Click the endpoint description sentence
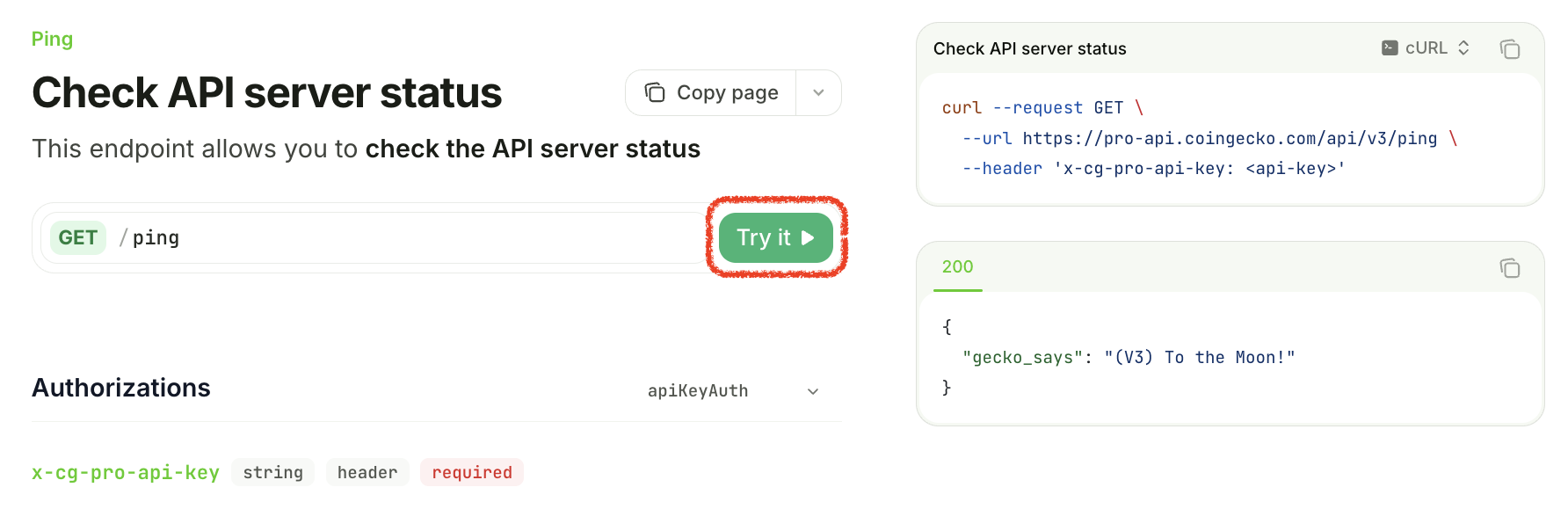This screenshot has width=1568, height=531. [367, 149]
